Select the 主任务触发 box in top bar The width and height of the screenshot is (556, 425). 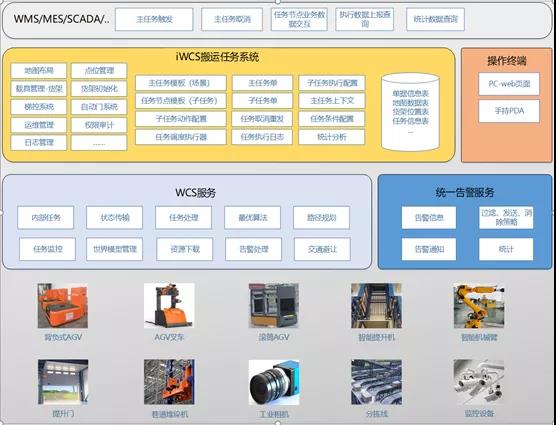154,19
